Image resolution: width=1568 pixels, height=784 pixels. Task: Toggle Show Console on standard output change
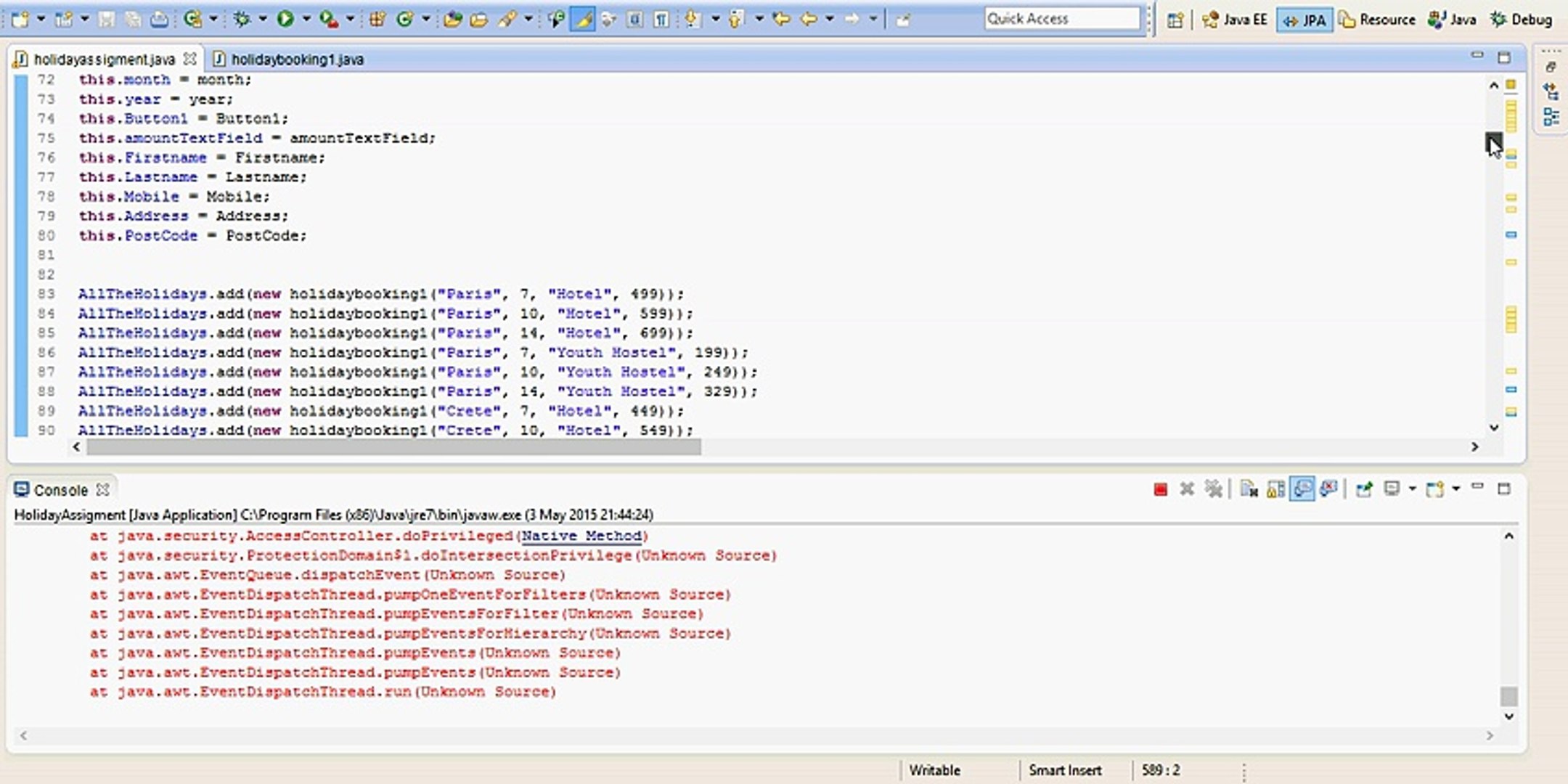pos(1302,489)
